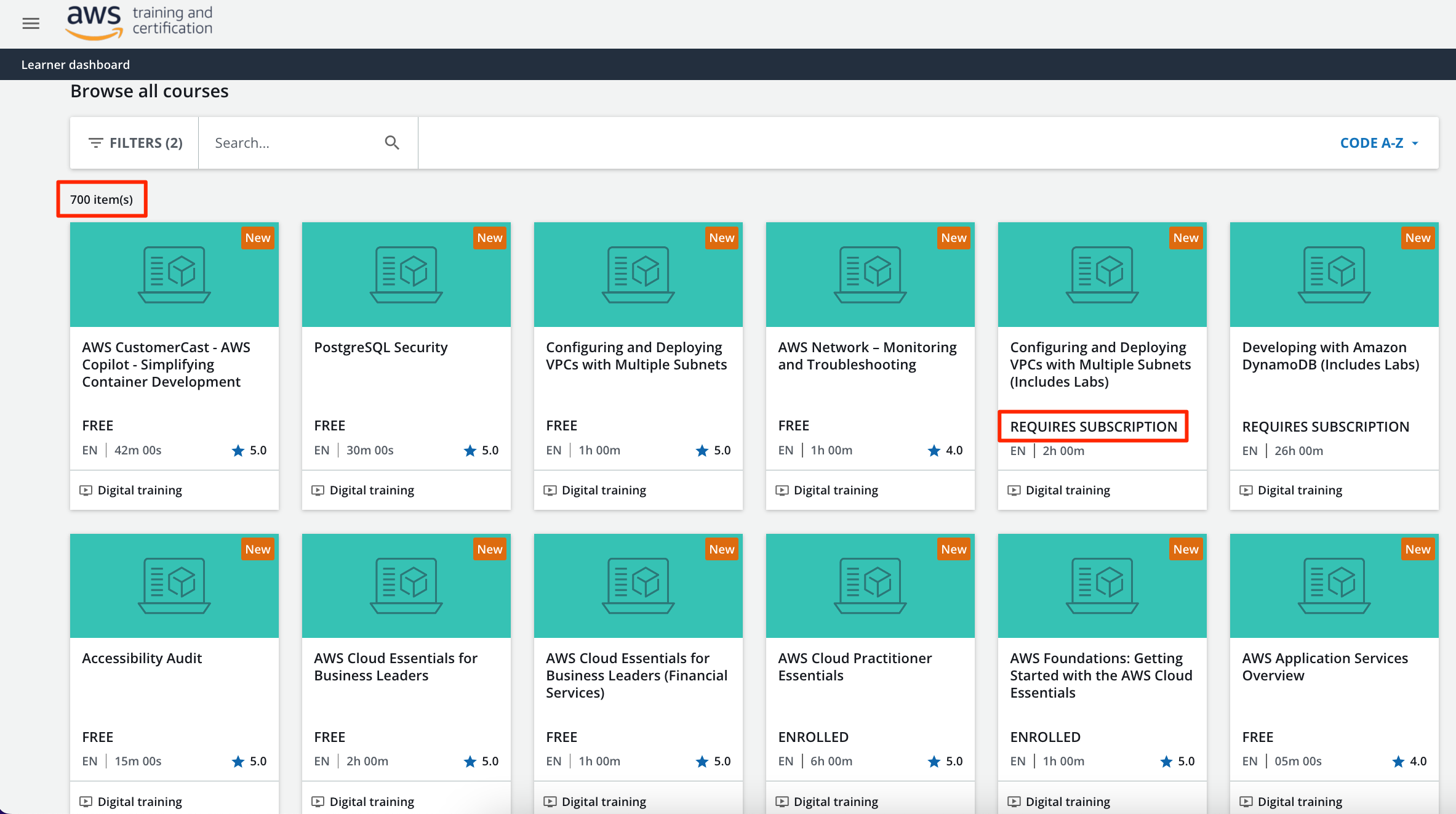1456x814 pixels.
Task: Click the 700 item(s) results count
Action: click(101, 199)
